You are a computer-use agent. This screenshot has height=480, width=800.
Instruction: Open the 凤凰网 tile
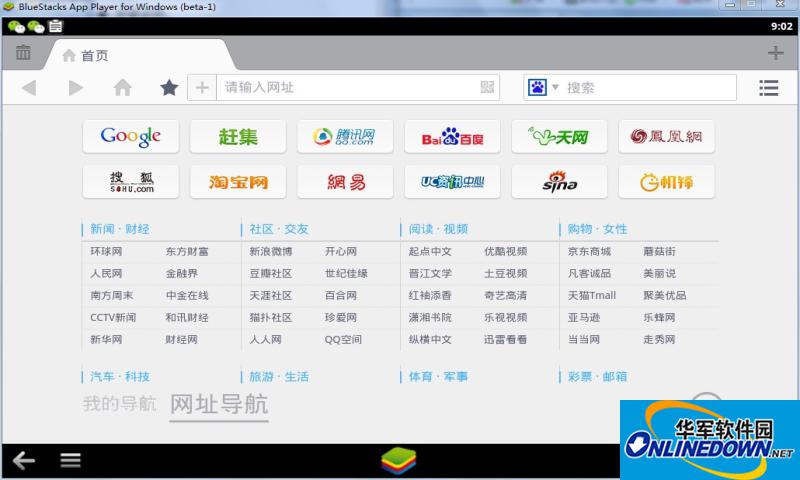[x=666, y=136]
